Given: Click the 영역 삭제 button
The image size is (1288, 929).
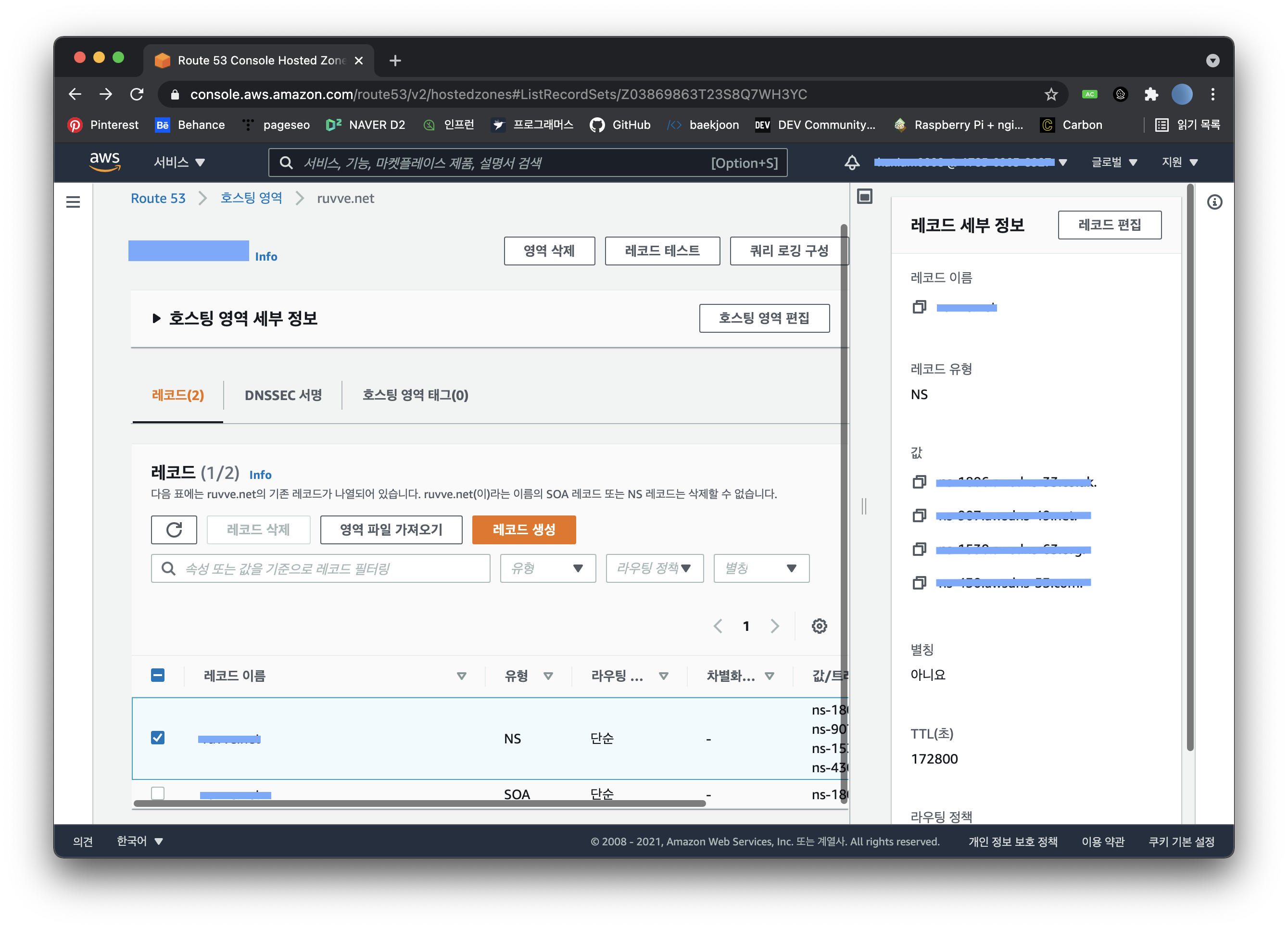Looking at the screenshot, I should [549, 251].
